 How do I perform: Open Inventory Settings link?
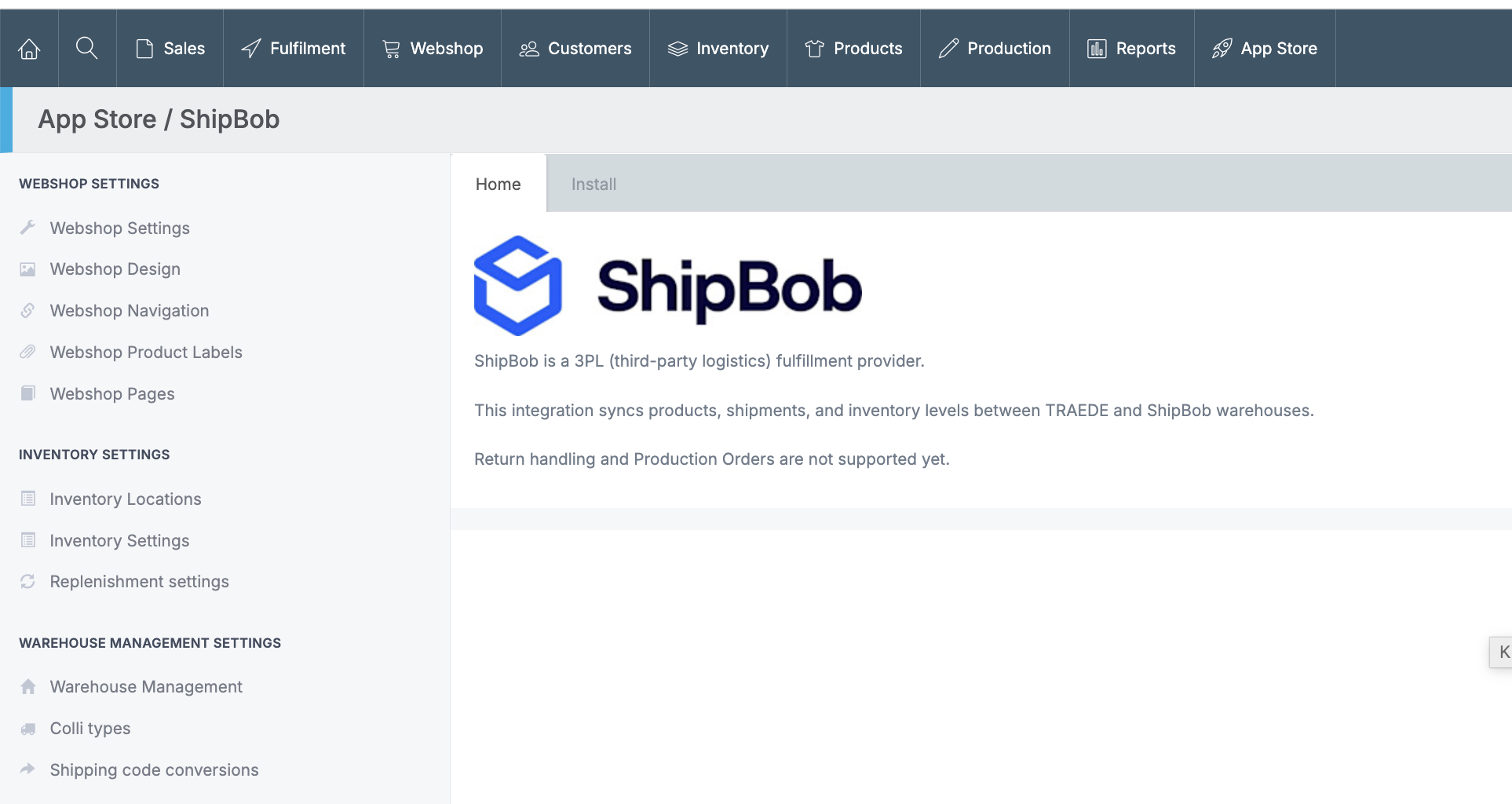coord(119,541)
